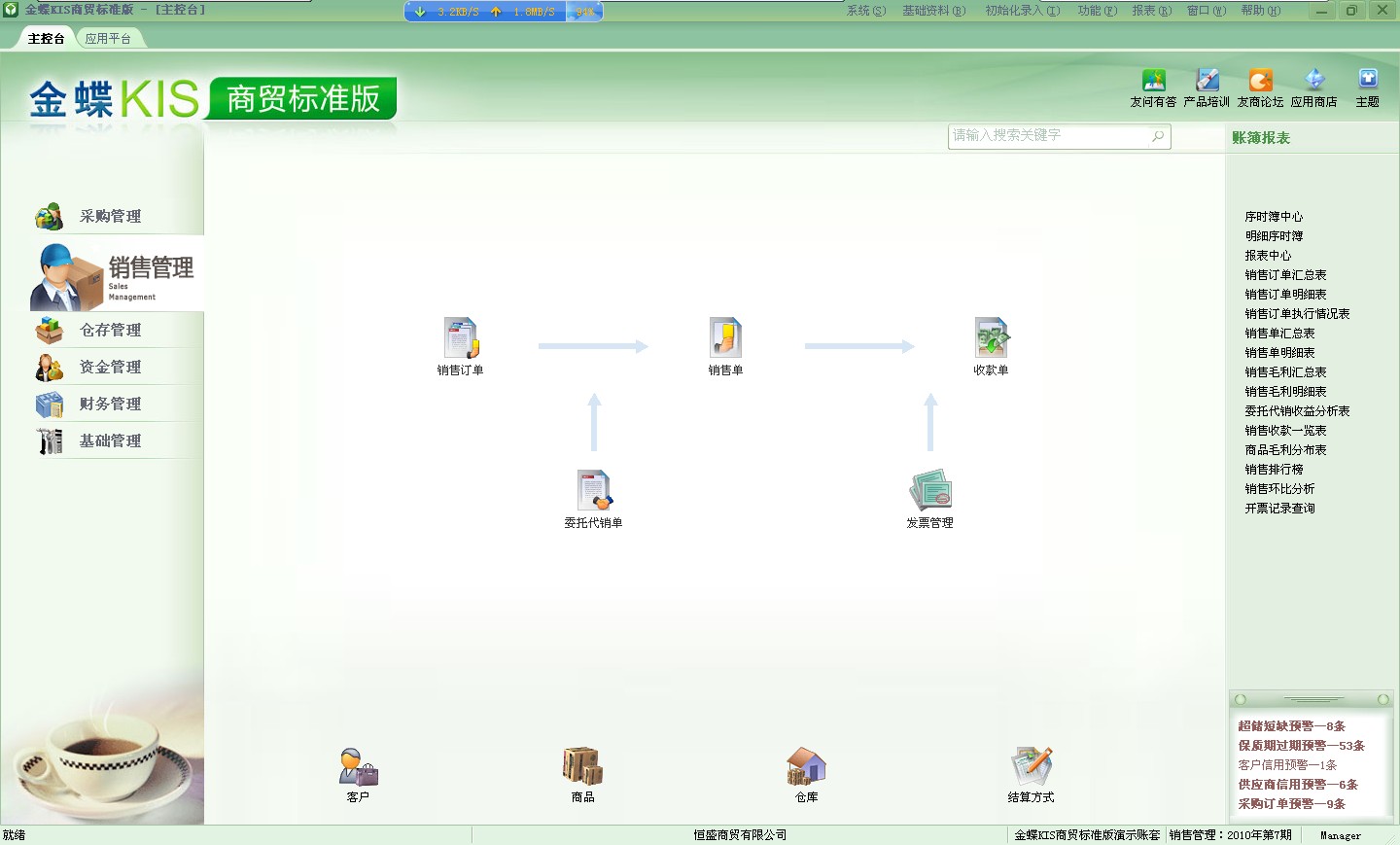Open the 帮助(H) menu

tap(1261, 11)
